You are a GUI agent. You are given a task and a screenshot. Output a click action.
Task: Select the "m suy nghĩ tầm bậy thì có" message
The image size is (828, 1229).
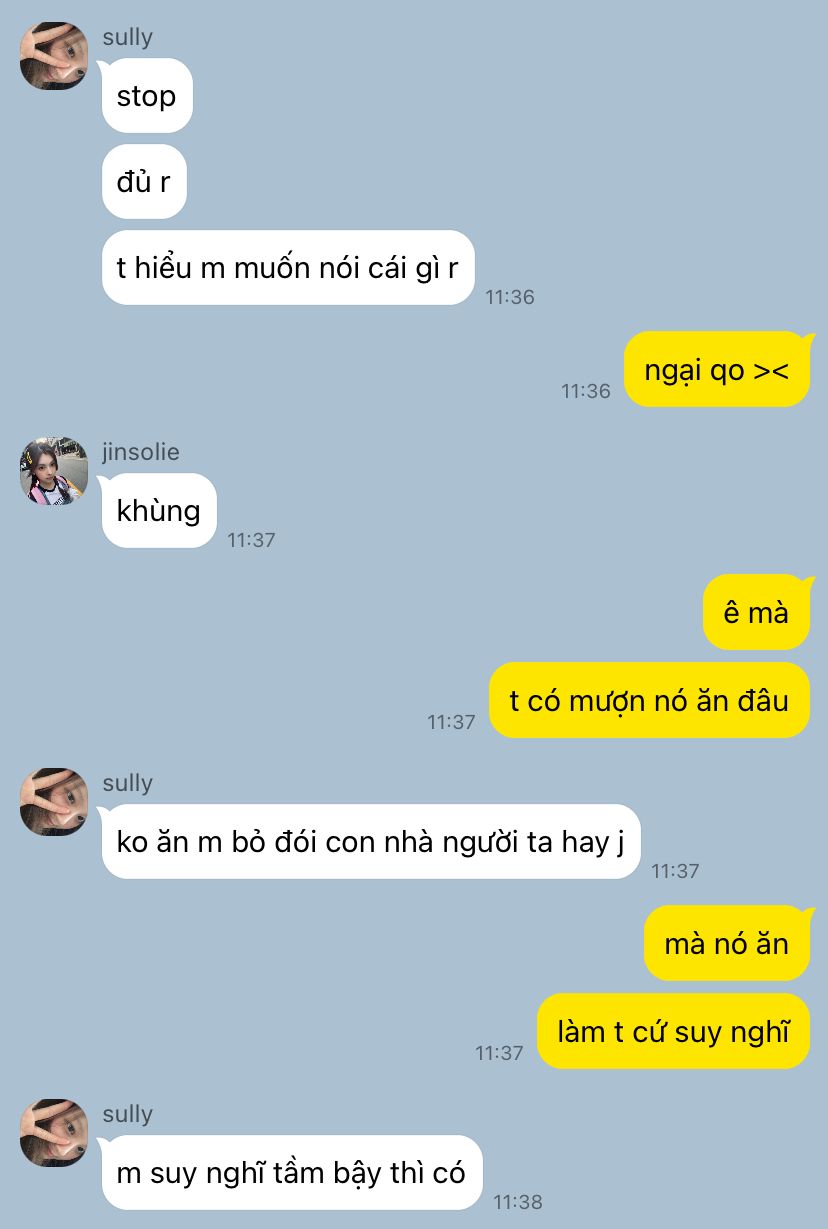click(292, 1172)
